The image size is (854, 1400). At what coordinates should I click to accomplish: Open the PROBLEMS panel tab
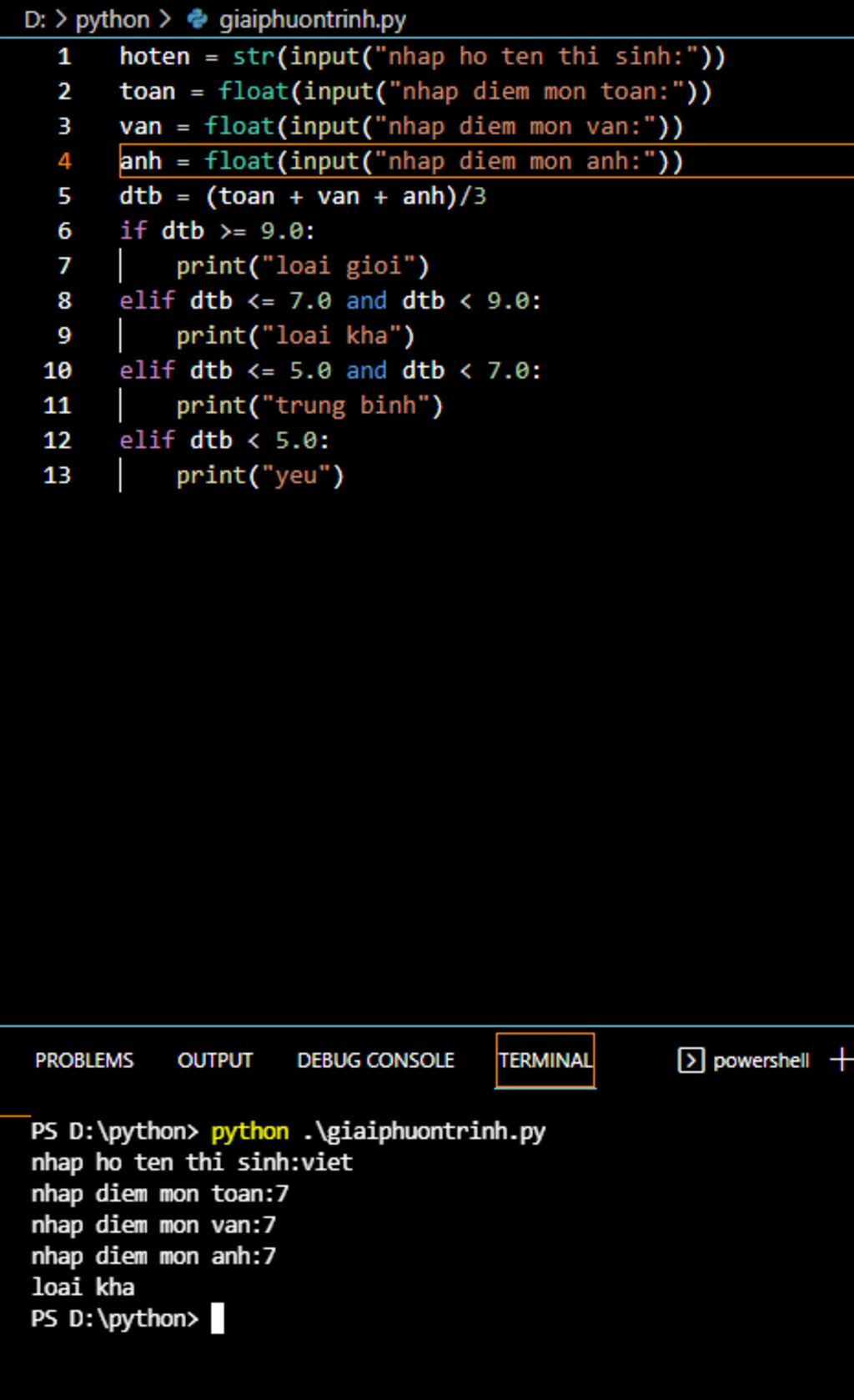83,1060
